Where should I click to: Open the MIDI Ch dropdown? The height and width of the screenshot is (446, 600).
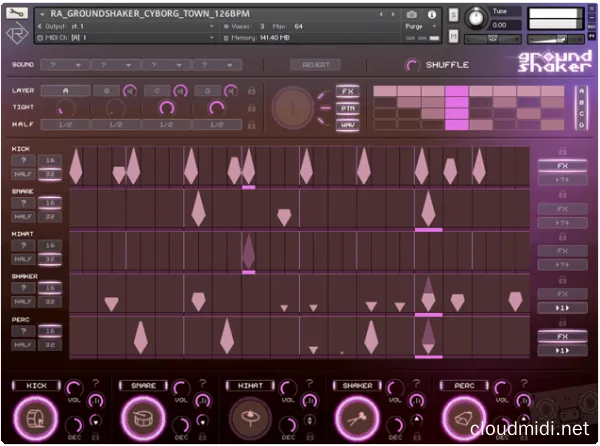pyautogui.click(x=126, y=38)
